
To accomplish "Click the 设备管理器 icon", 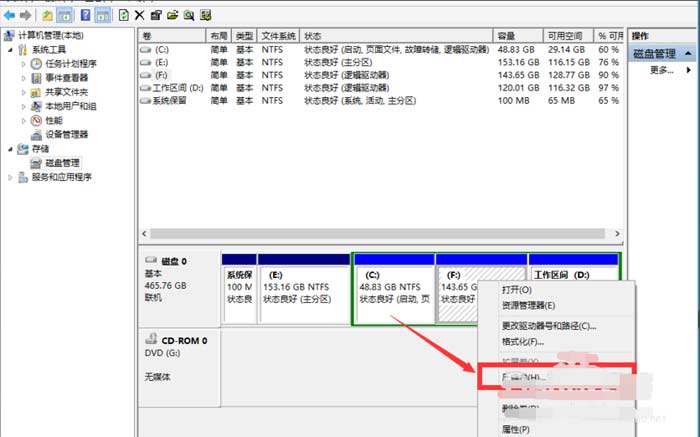I will coord(36,135).
